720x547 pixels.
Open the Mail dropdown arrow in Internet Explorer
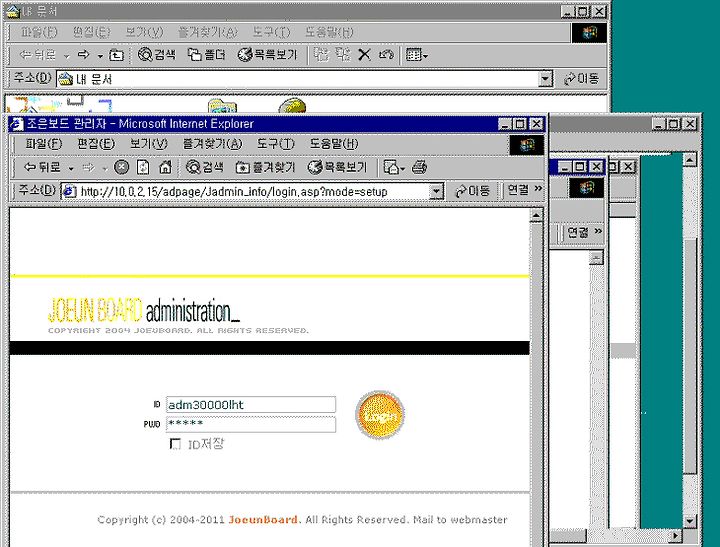(403, 169)
